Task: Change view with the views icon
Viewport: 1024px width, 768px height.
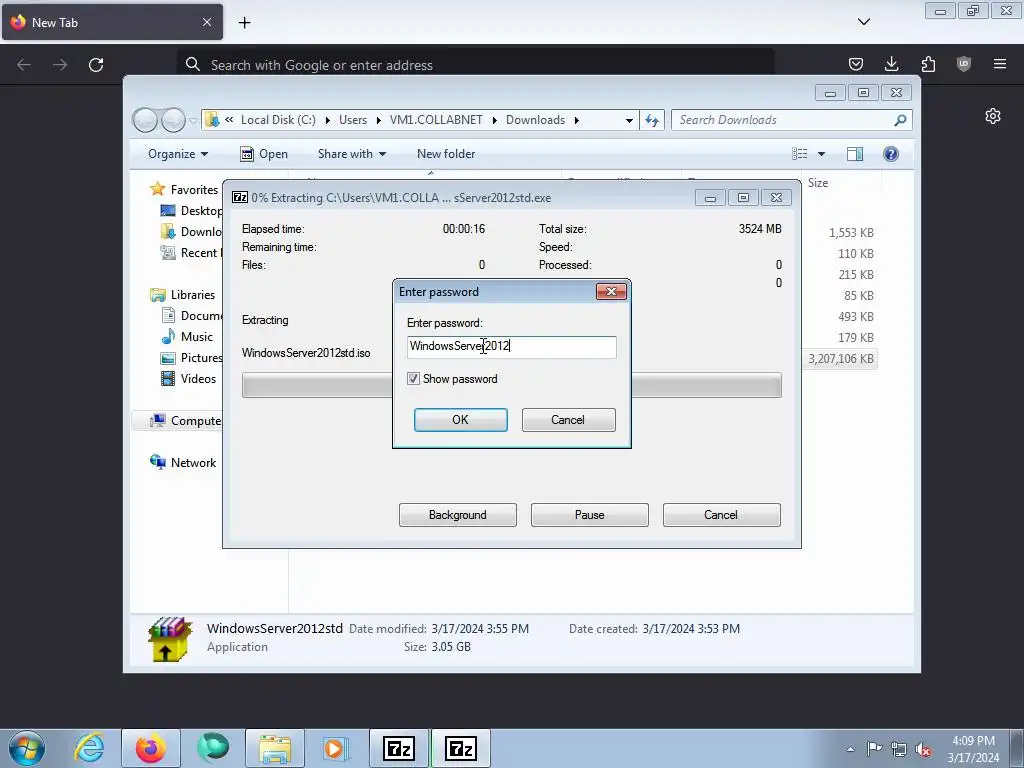Action: point(800,154)
